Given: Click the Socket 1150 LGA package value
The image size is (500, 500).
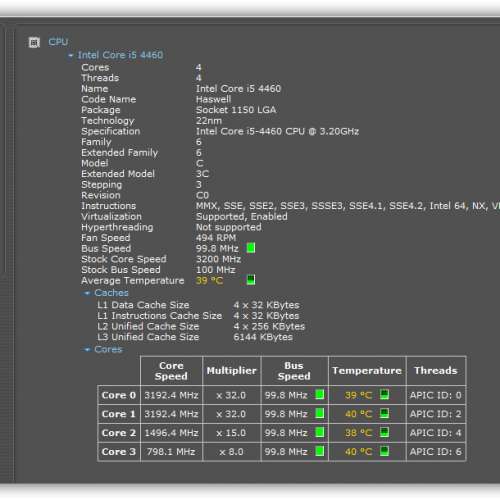Looking at the screenshot, I should pos(236,110).
